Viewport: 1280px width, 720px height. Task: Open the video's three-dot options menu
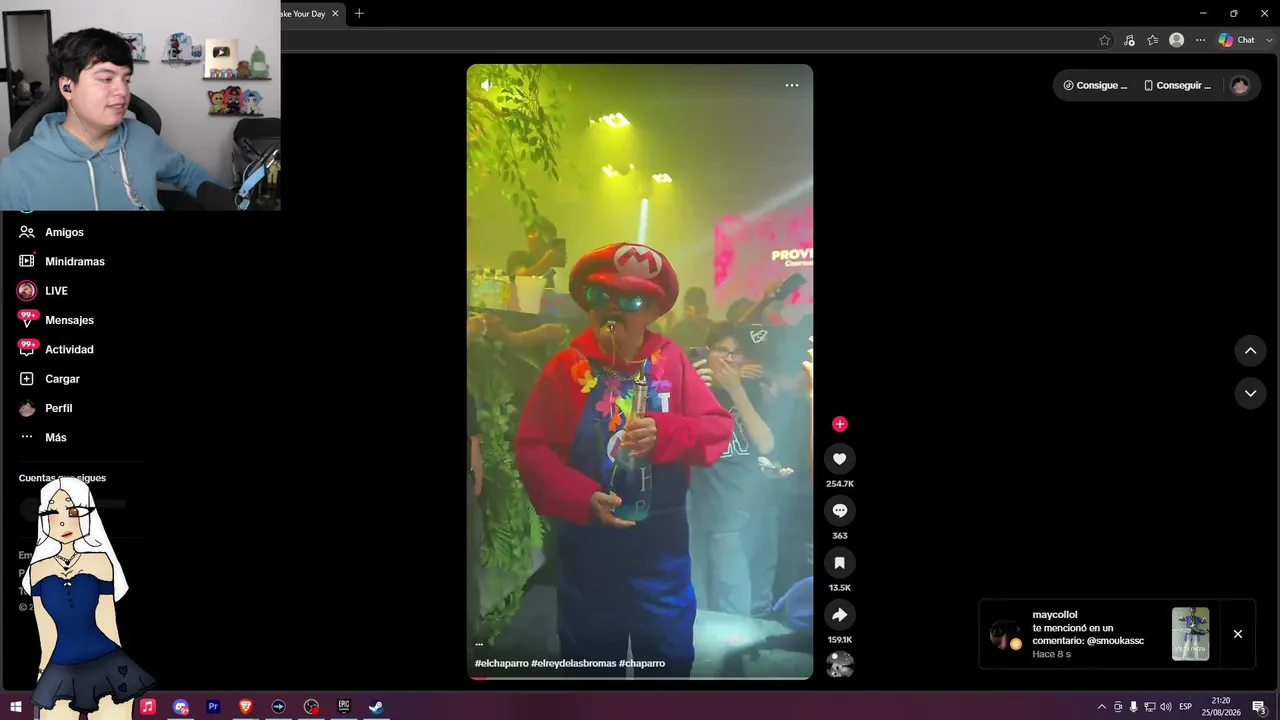(x=792, y=86)
